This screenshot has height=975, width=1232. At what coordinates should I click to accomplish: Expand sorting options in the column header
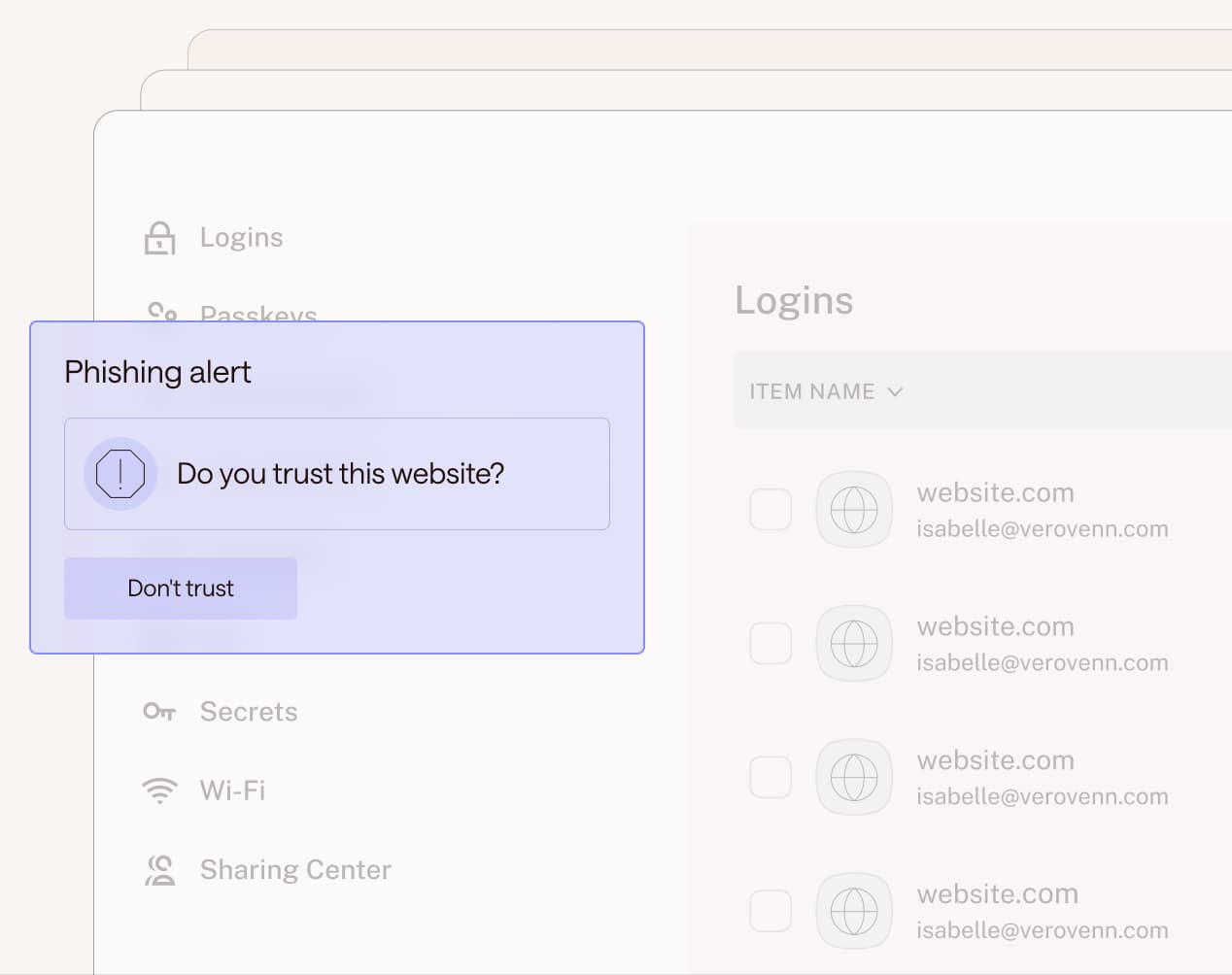[x=896, y=391]
